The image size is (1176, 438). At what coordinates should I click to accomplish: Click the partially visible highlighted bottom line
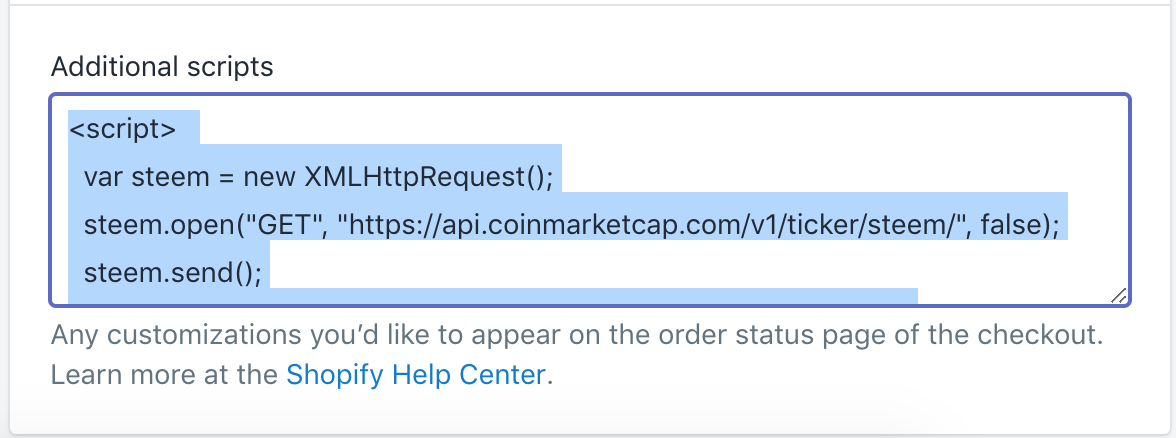493,296
